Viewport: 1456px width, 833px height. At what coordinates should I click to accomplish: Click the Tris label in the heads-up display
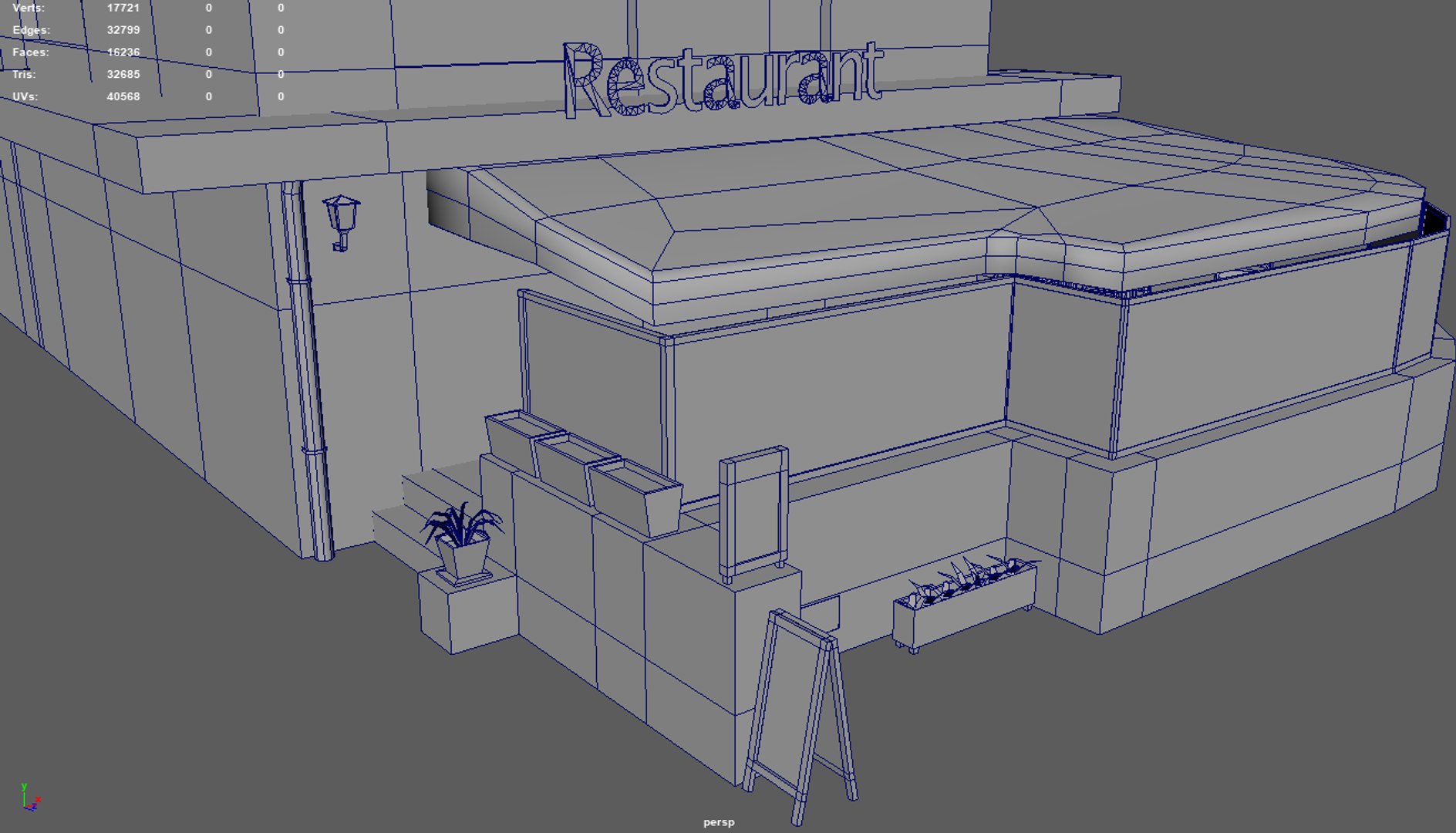pyautogui.click(x=24, y=75)
